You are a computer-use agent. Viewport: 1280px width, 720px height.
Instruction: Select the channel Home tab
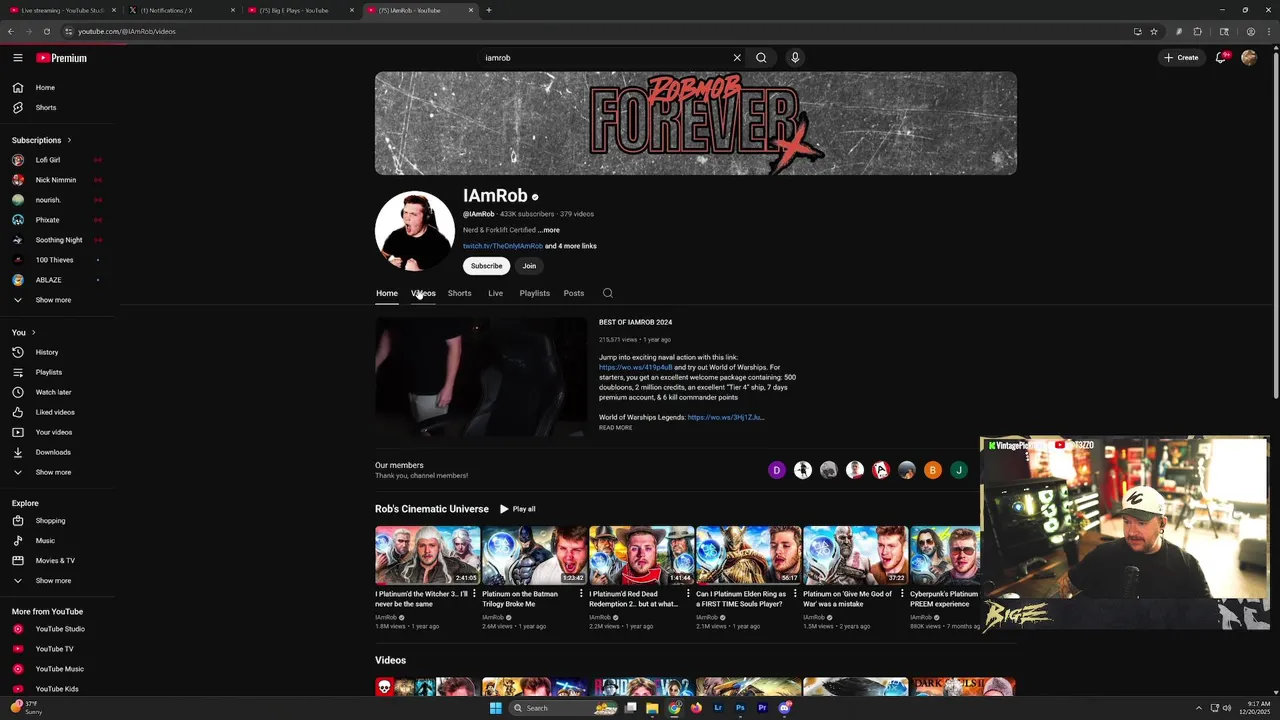(x=387, y=293)
